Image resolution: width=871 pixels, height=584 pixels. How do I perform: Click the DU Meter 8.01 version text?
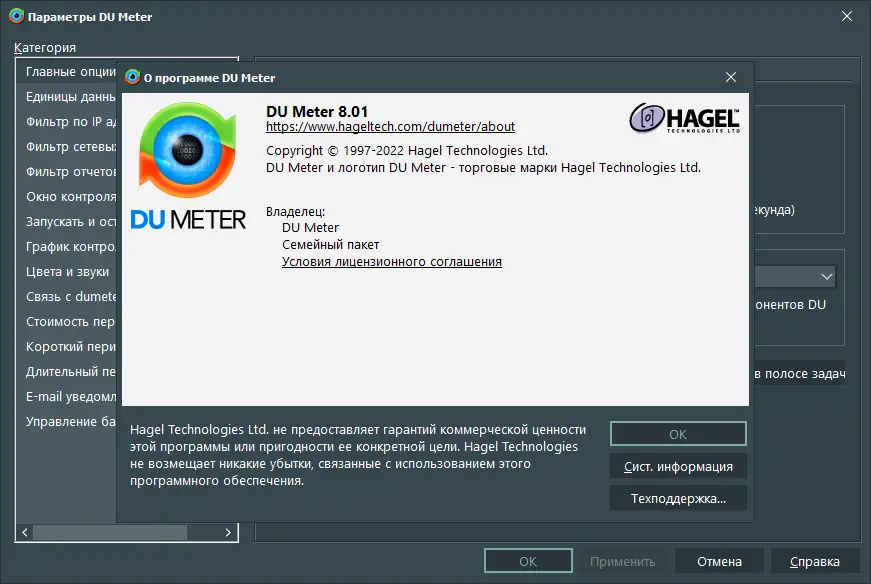[317, 111]
